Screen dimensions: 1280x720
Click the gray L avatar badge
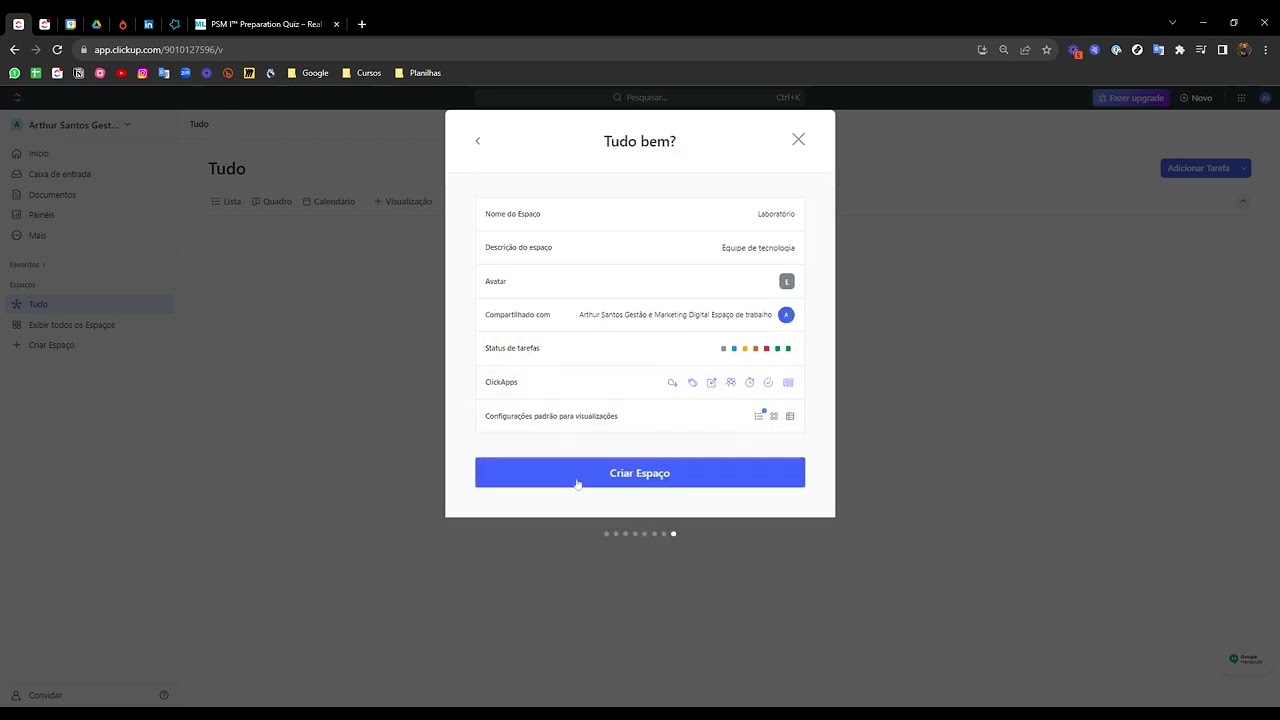pos(787,282)
